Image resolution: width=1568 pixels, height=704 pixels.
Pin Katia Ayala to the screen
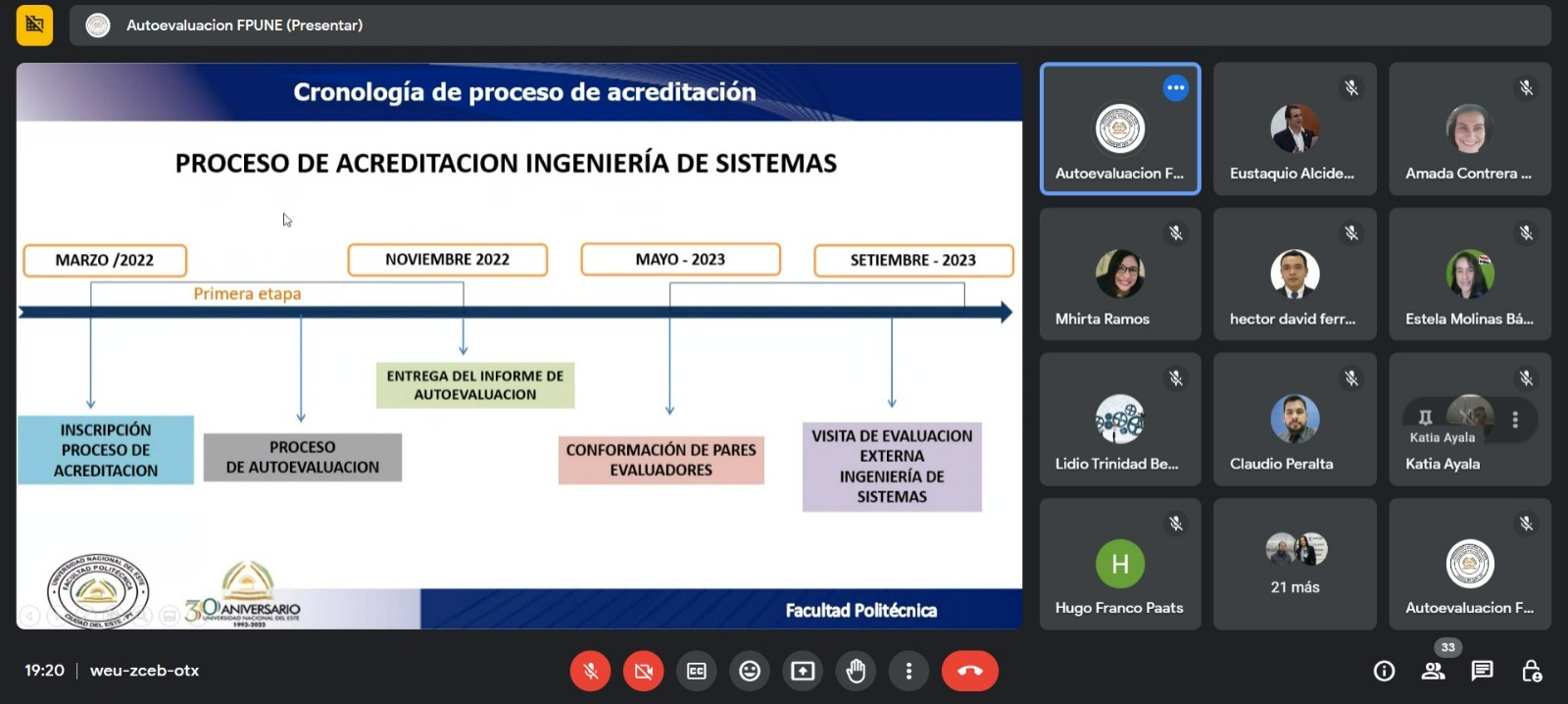[1426, 418]
